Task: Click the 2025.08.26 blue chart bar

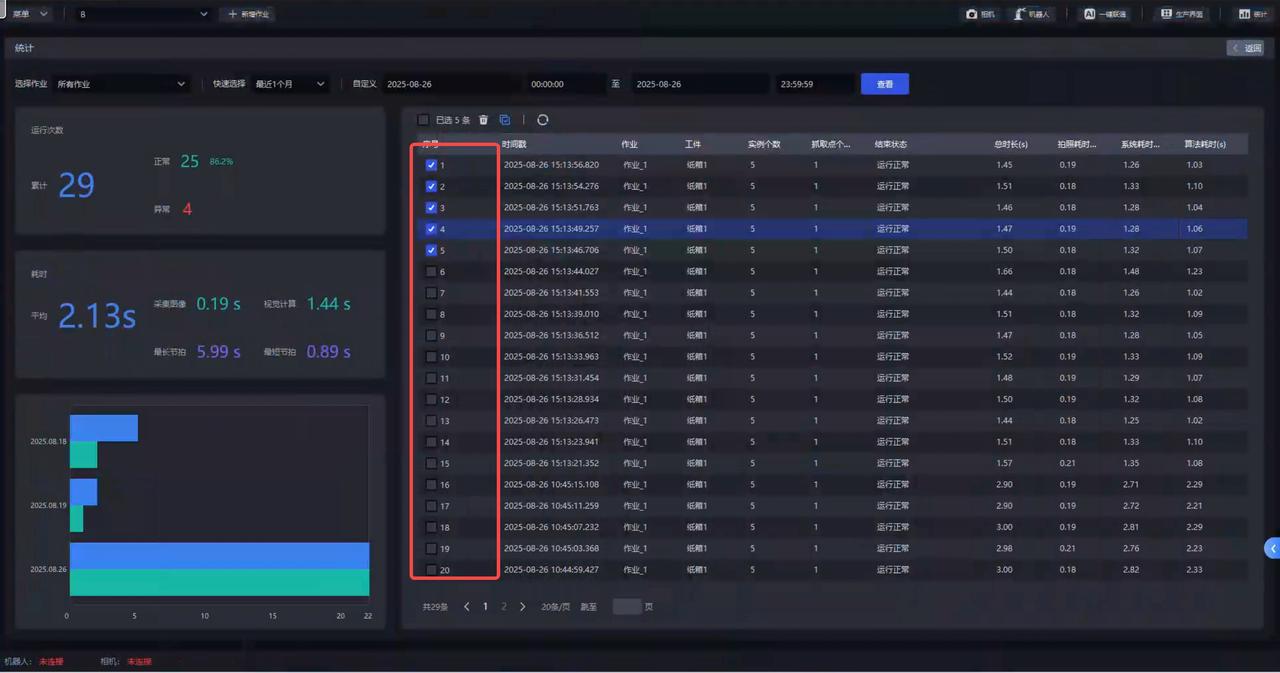Action: pos(219,556)
